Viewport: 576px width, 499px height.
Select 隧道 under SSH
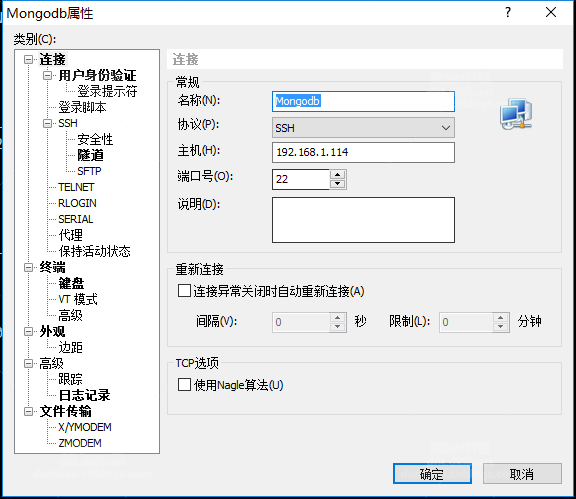(x=90, y=155)
